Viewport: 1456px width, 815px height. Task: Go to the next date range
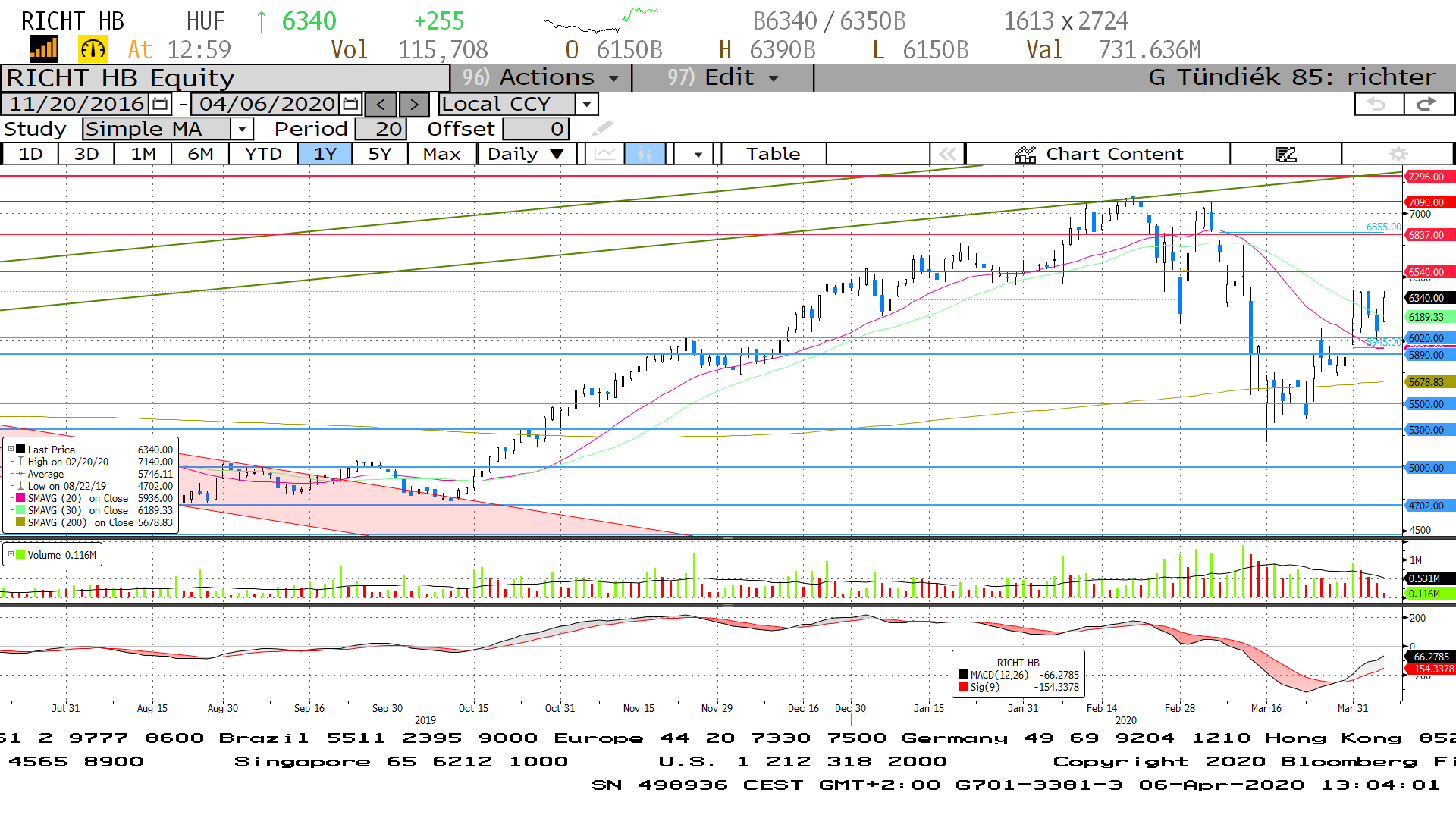click(x=414, y=104)
